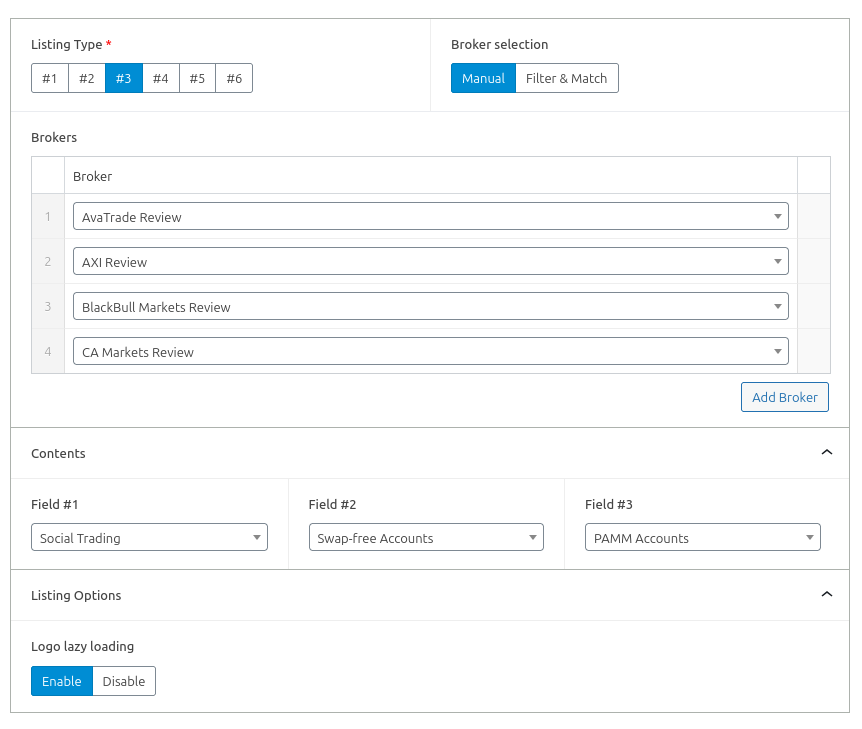Disable logo lazy loading

124,681
